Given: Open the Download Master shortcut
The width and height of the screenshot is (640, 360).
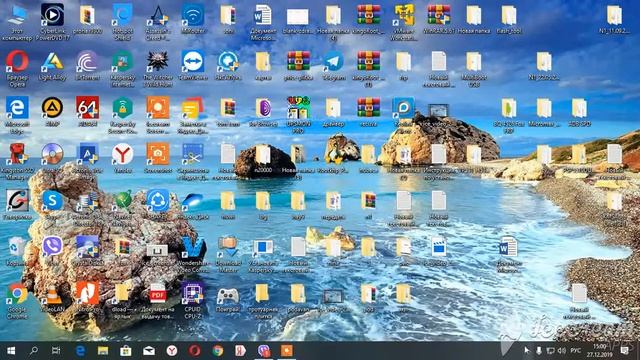Looking at the screenshot, I should point(228,254).
